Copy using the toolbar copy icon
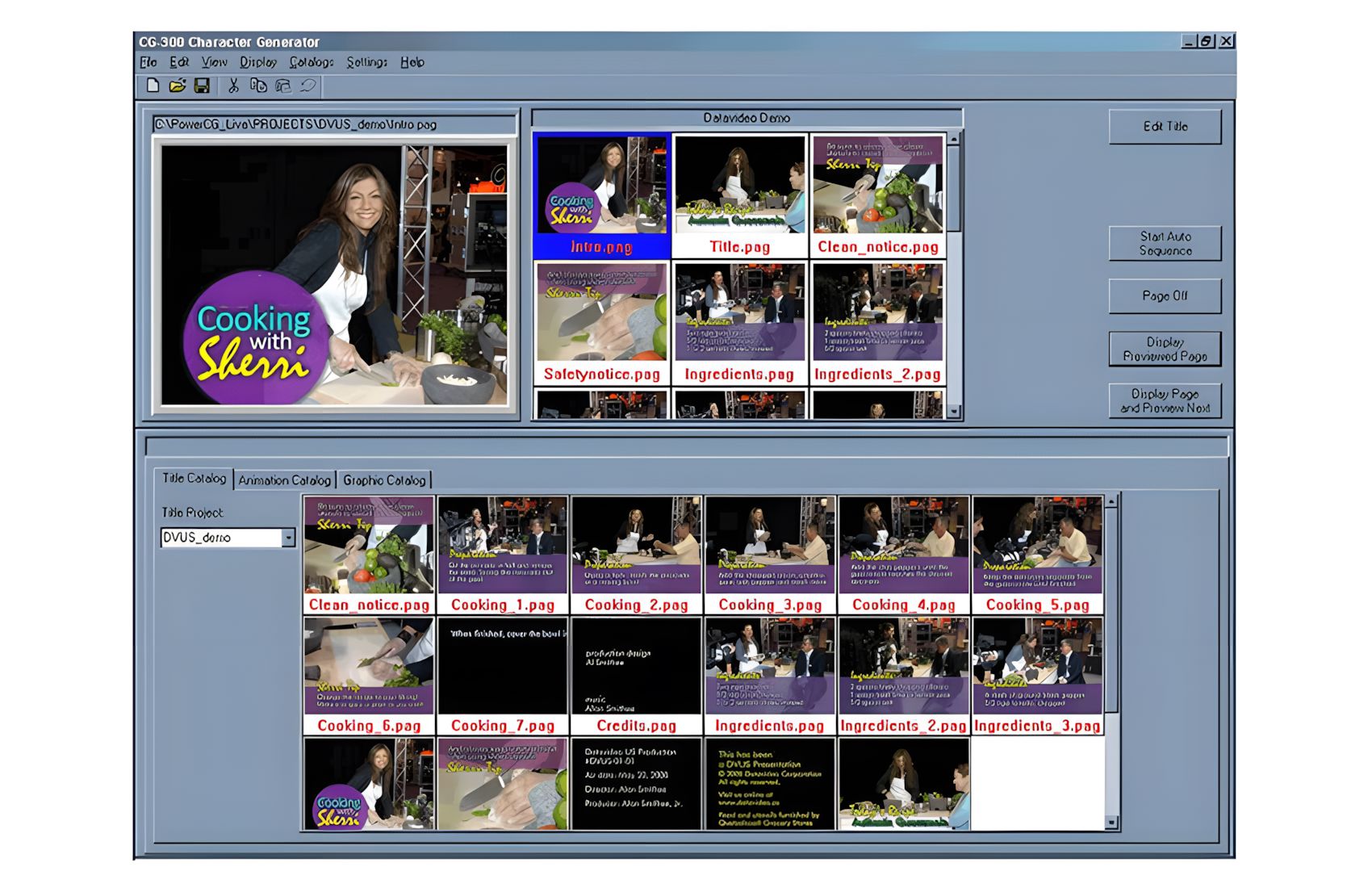 pyautogui.click(x=258, y=86)
